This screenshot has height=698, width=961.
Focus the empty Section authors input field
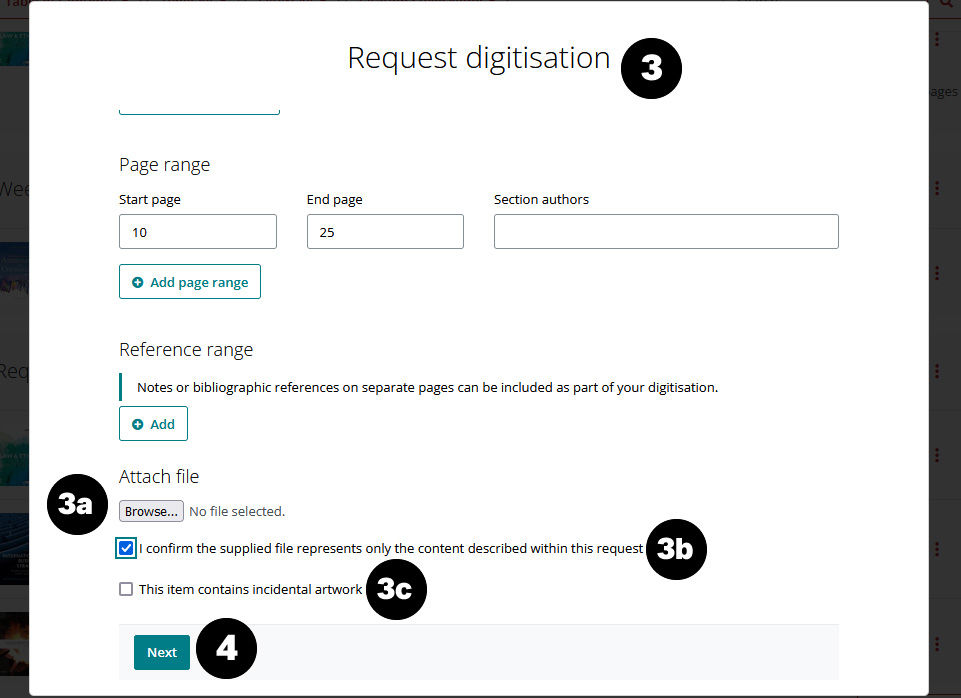pos(666,231)
